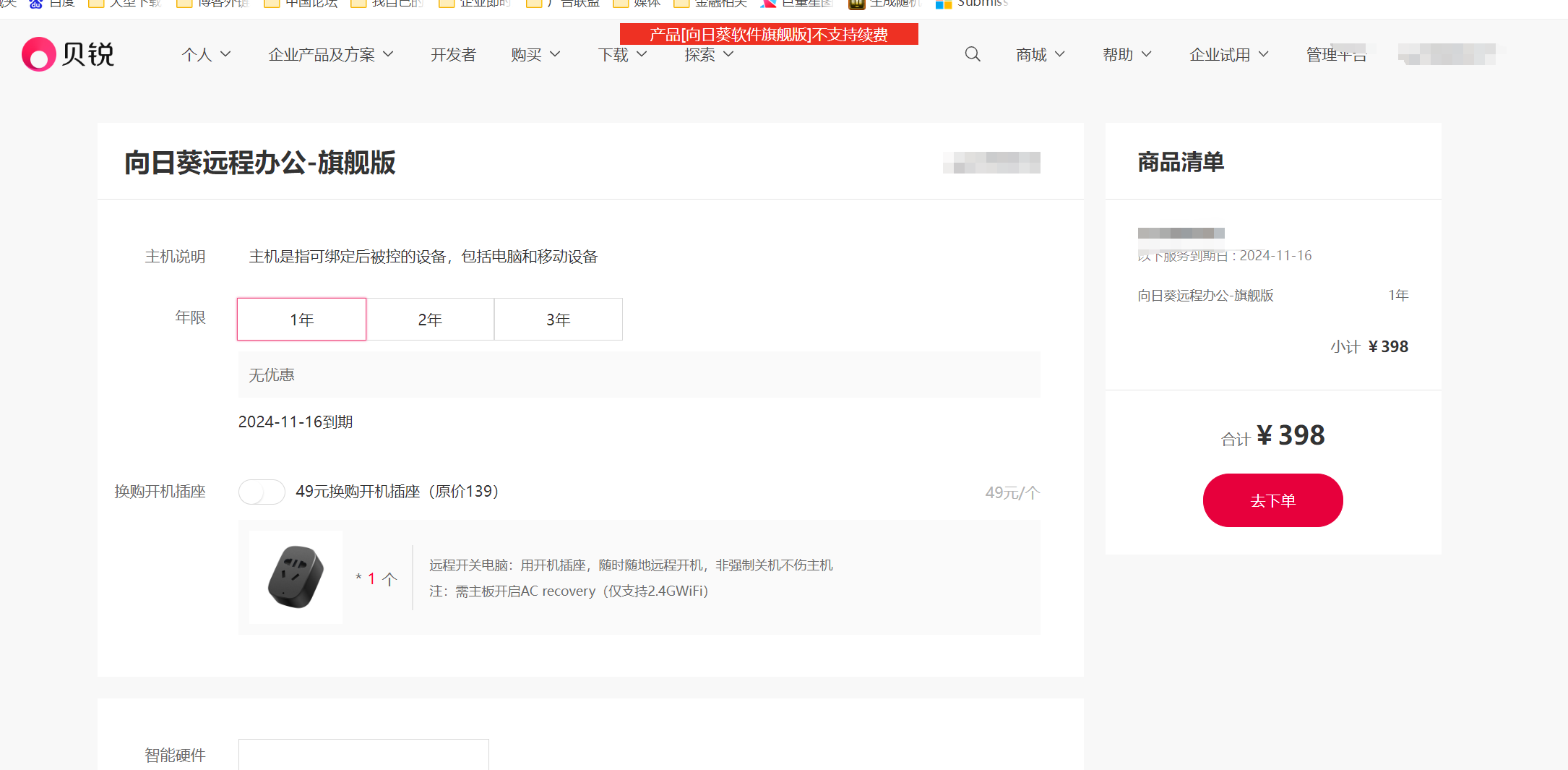Open the search magnifier icon
Image resolution: width=1568 pixels, height=770 pixels.
(x=973, y=54)
